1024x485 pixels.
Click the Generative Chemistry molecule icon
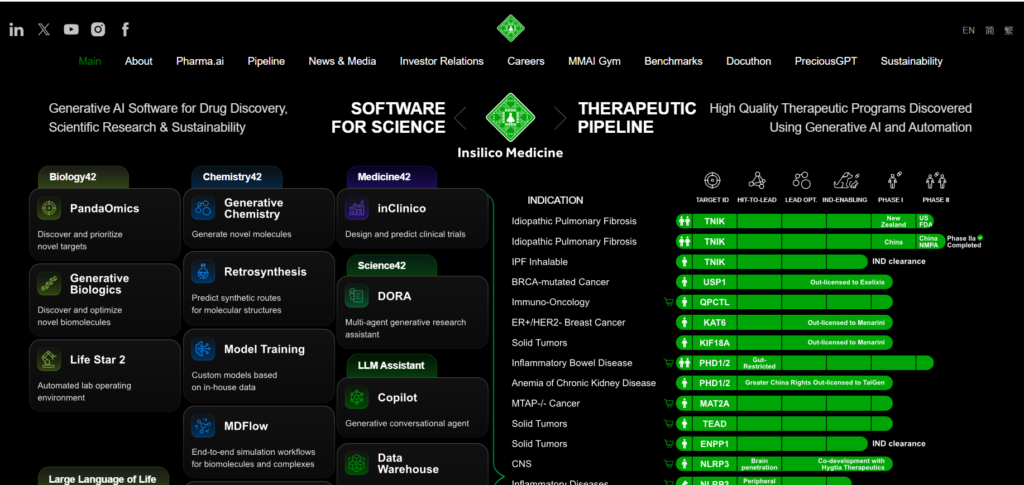pyautogui.click(x=202, y=208)
